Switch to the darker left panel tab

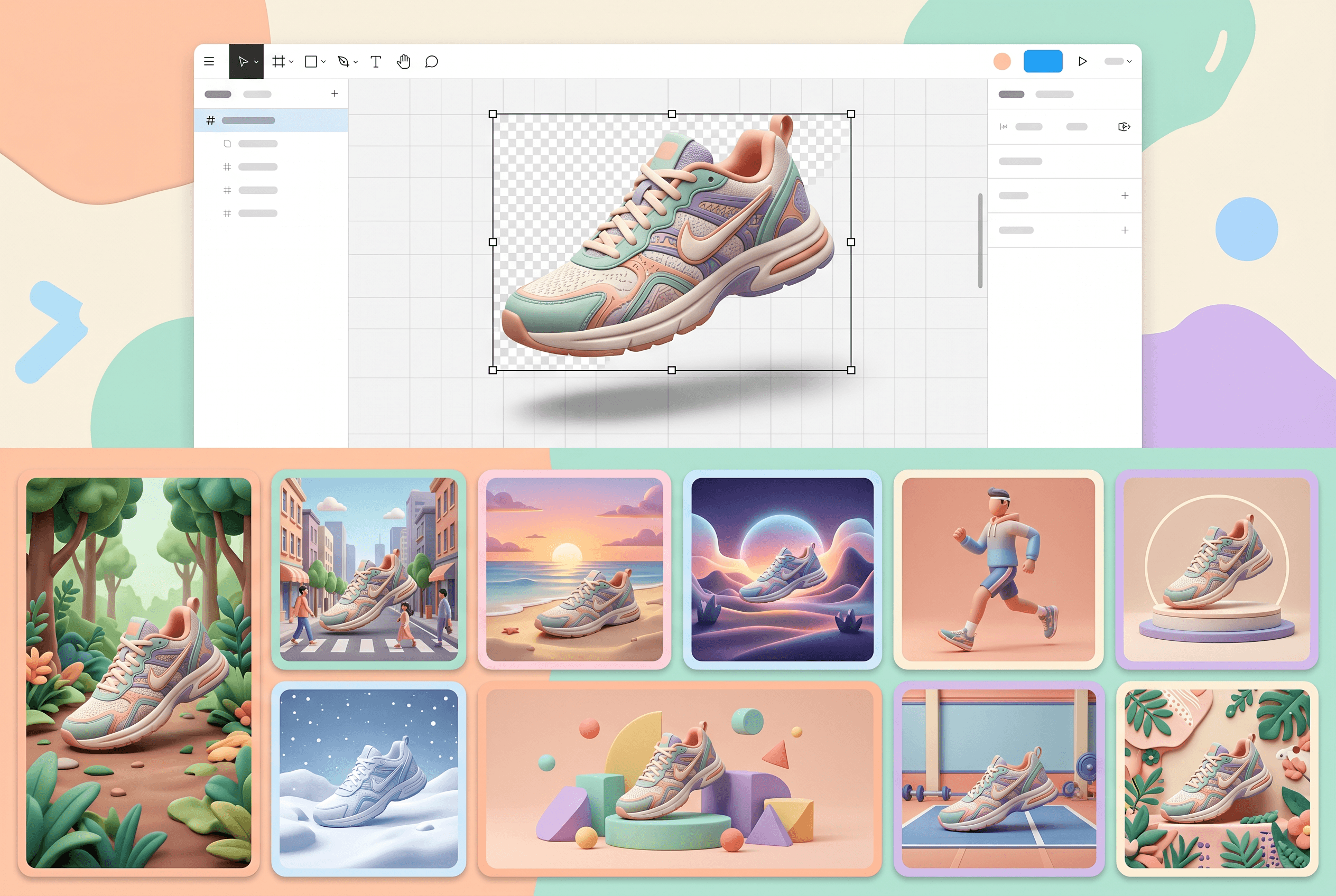(x=218, y=94)
